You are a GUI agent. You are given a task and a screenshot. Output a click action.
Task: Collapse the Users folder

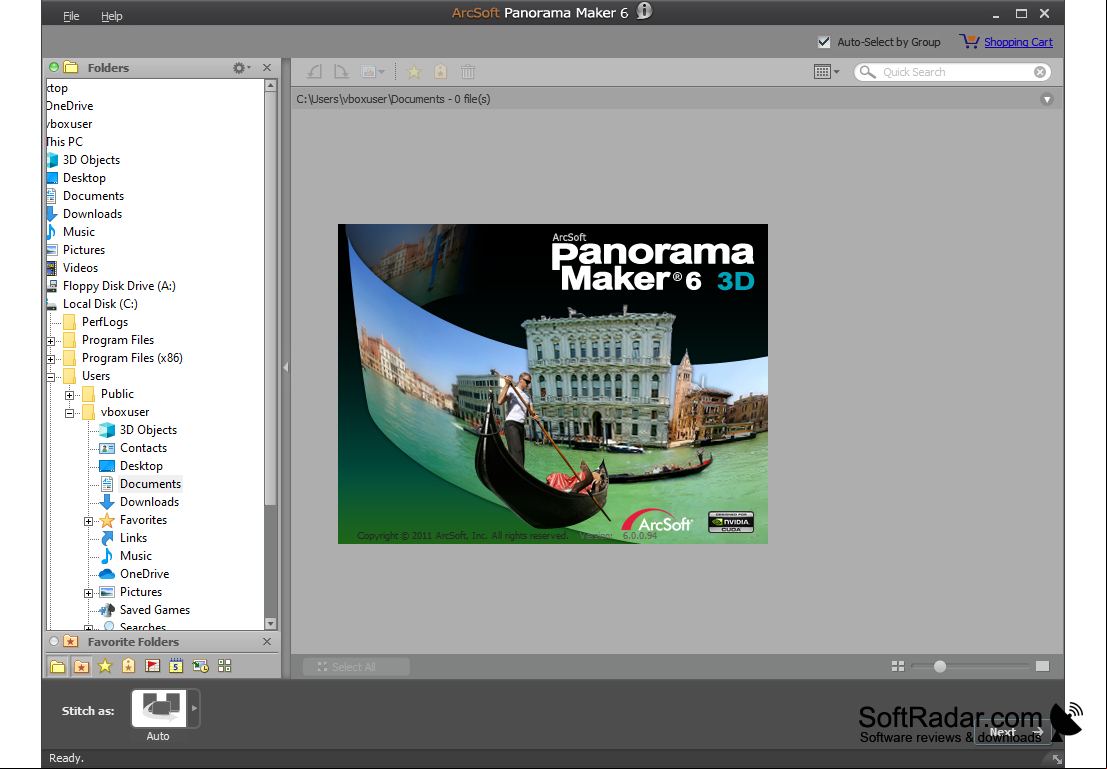pos(51,377)
